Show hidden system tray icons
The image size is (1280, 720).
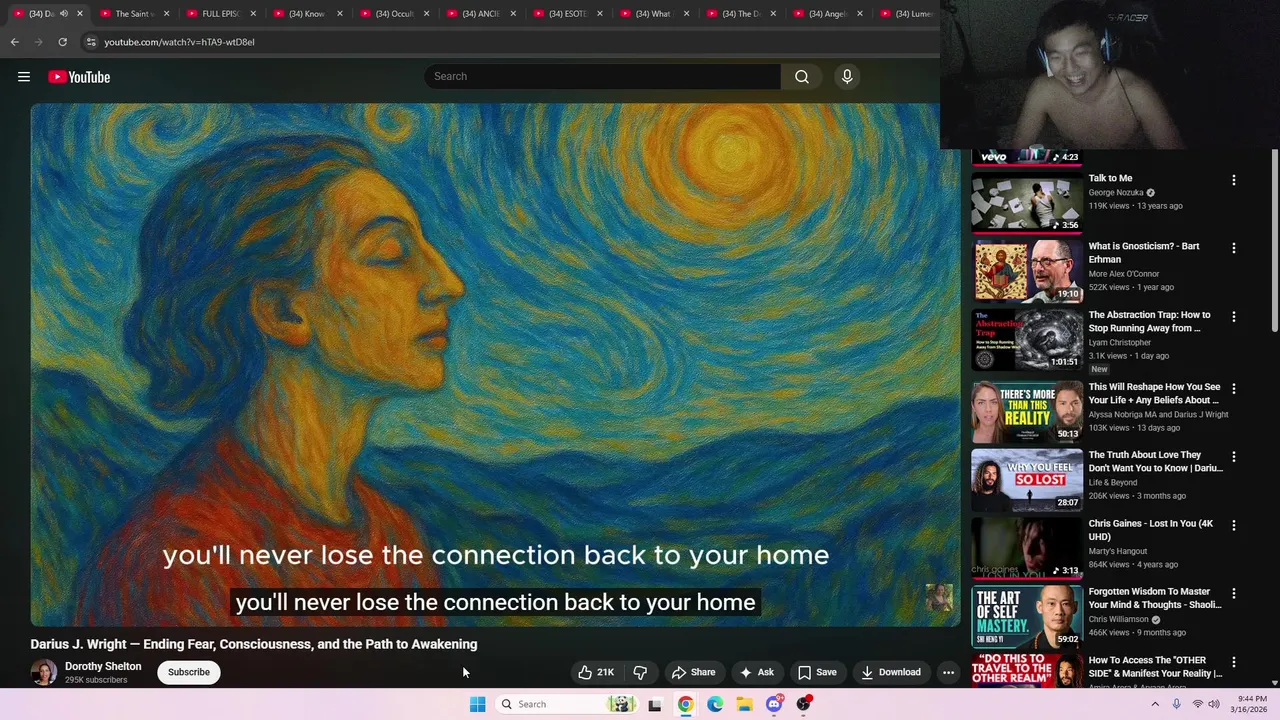[1155, 704]
